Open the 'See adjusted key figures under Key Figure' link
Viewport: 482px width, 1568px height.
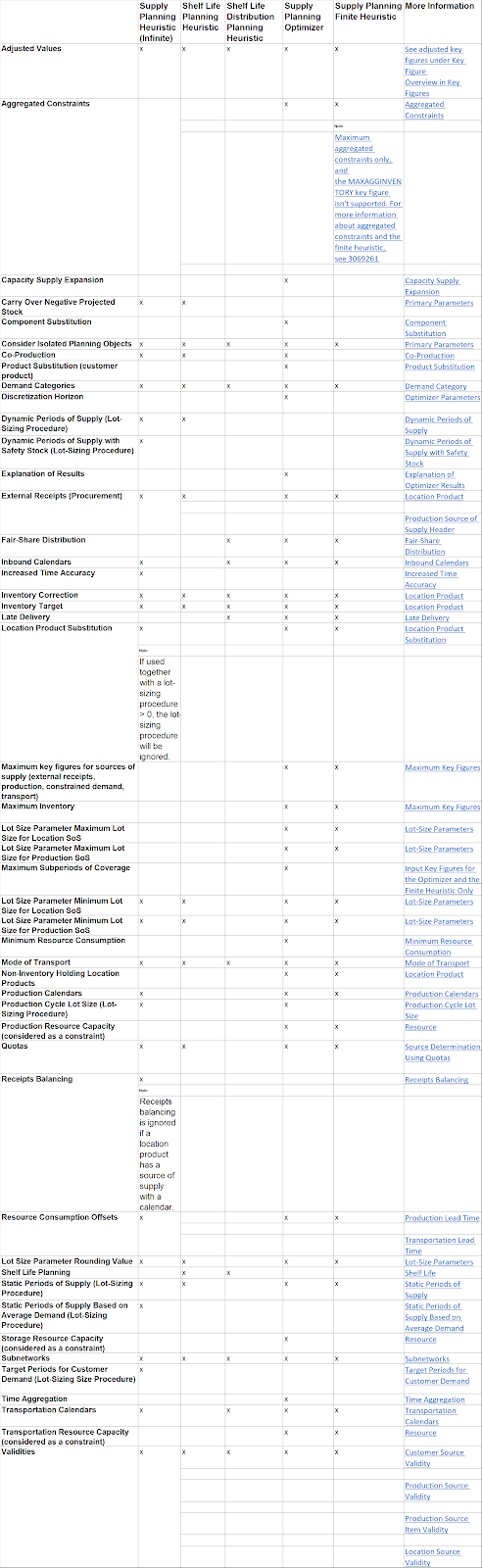click(433, 60)
